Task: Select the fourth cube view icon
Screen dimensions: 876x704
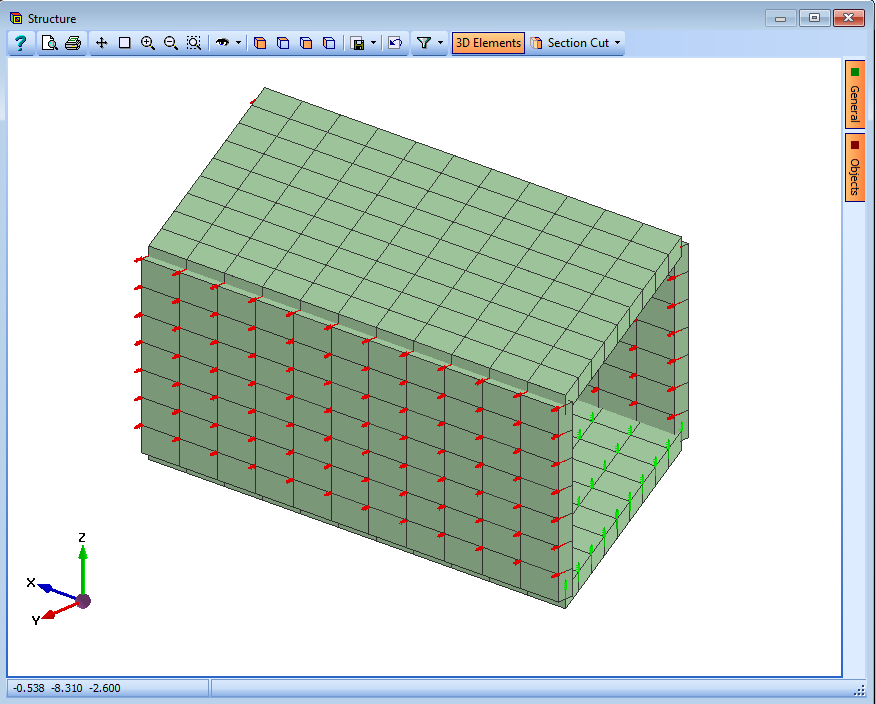Action: 330,43
